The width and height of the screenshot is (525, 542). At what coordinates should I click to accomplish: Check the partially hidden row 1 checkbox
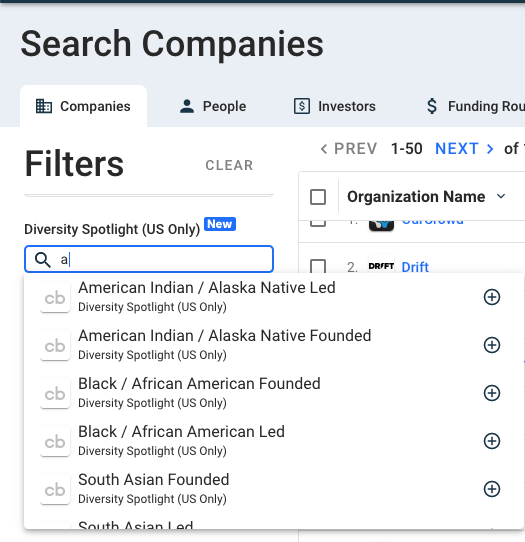pyautogui.click(x=318, y=223)
